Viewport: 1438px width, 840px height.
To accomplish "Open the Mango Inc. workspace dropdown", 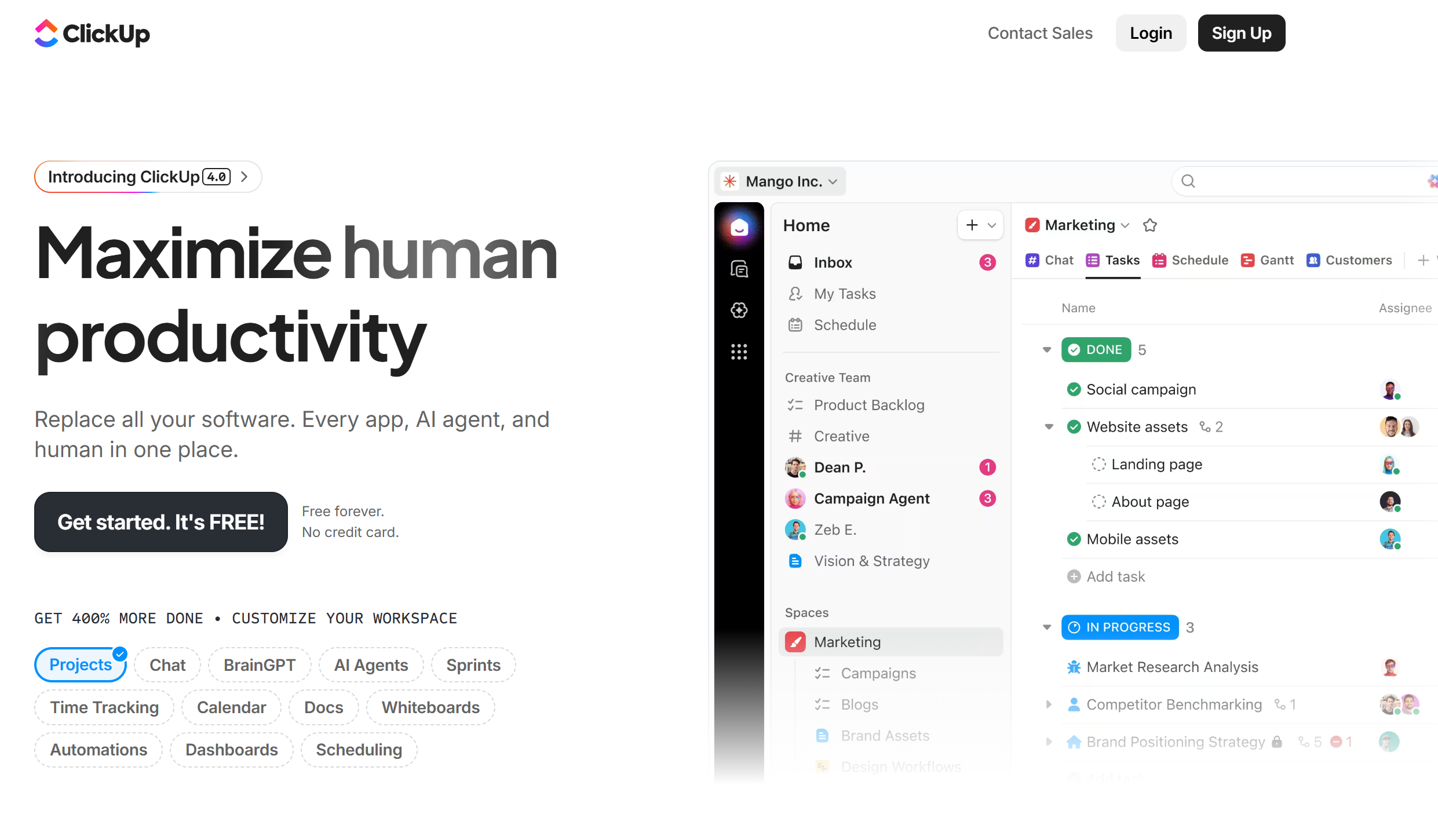I will pos(781,181).
